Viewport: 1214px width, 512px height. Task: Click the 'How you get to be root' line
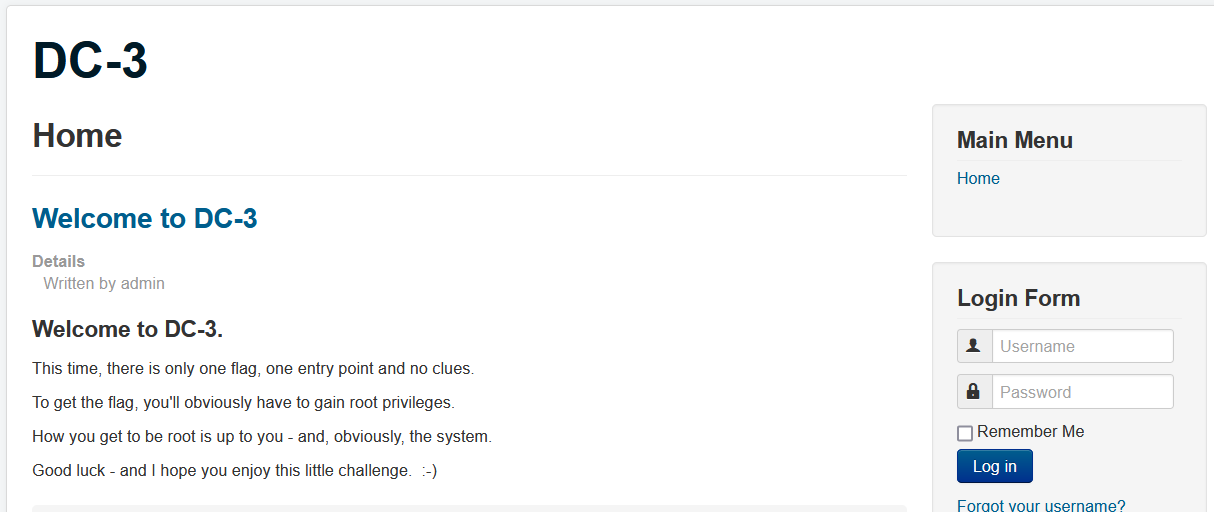point(262,436)
